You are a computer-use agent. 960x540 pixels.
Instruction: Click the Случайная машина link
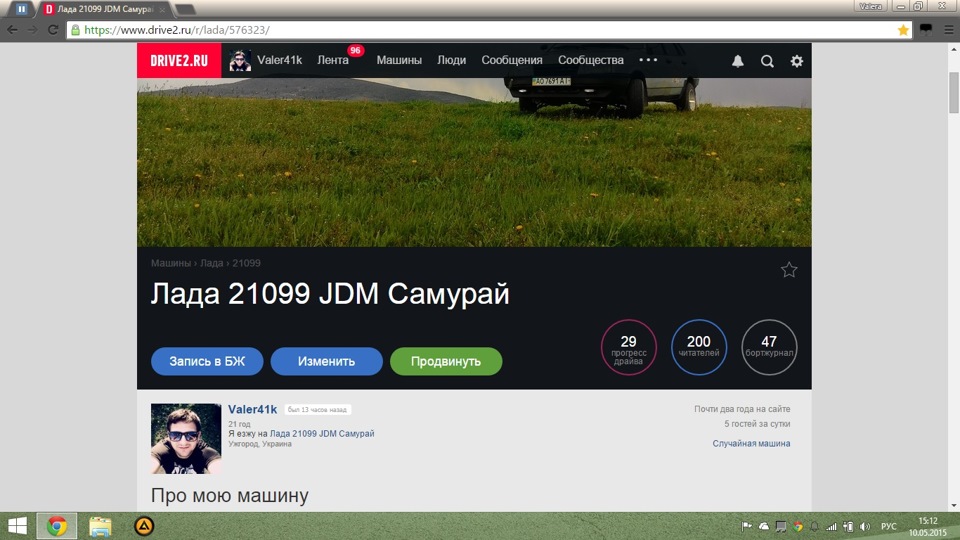coord(751,443)
